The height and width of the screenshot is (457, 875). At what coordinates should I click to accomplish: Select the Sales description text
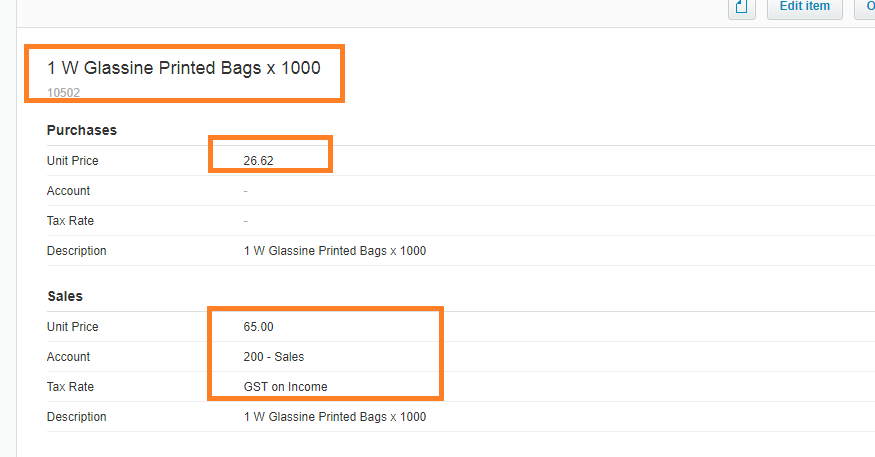click(x=335, y=417)
